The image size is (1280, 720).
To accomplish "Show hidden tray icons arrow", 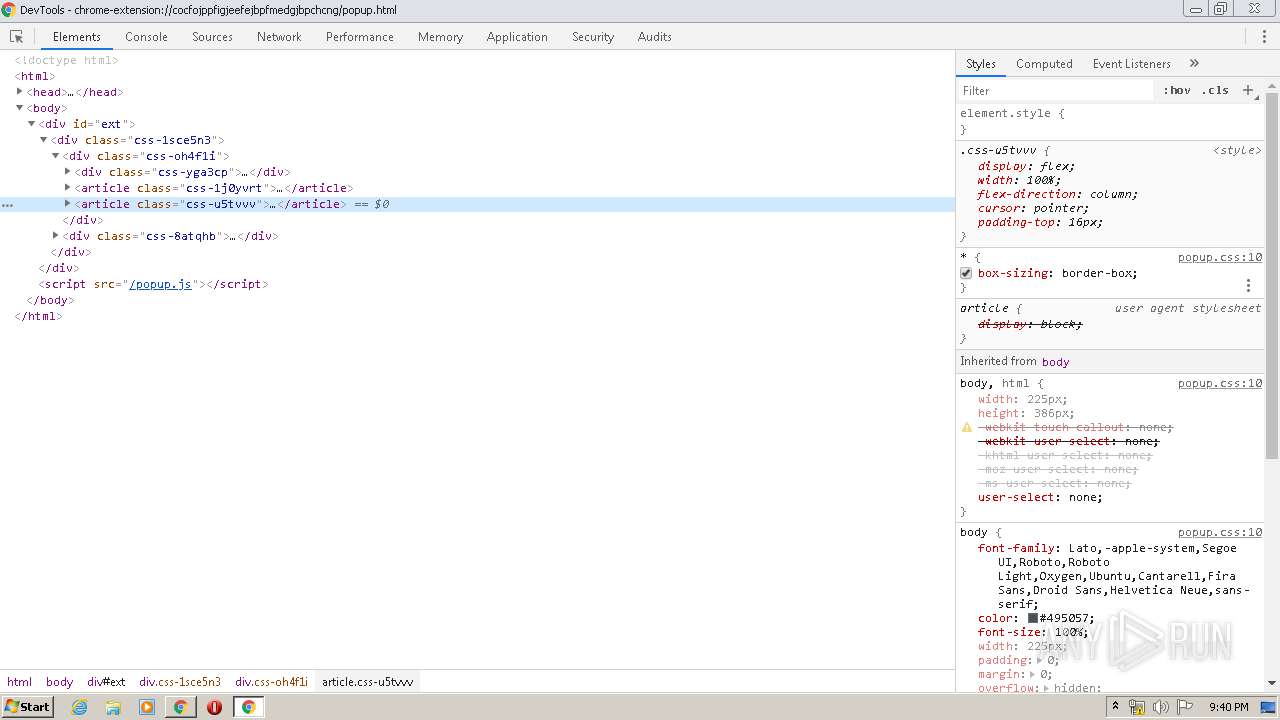I will tap(1115, 707).
